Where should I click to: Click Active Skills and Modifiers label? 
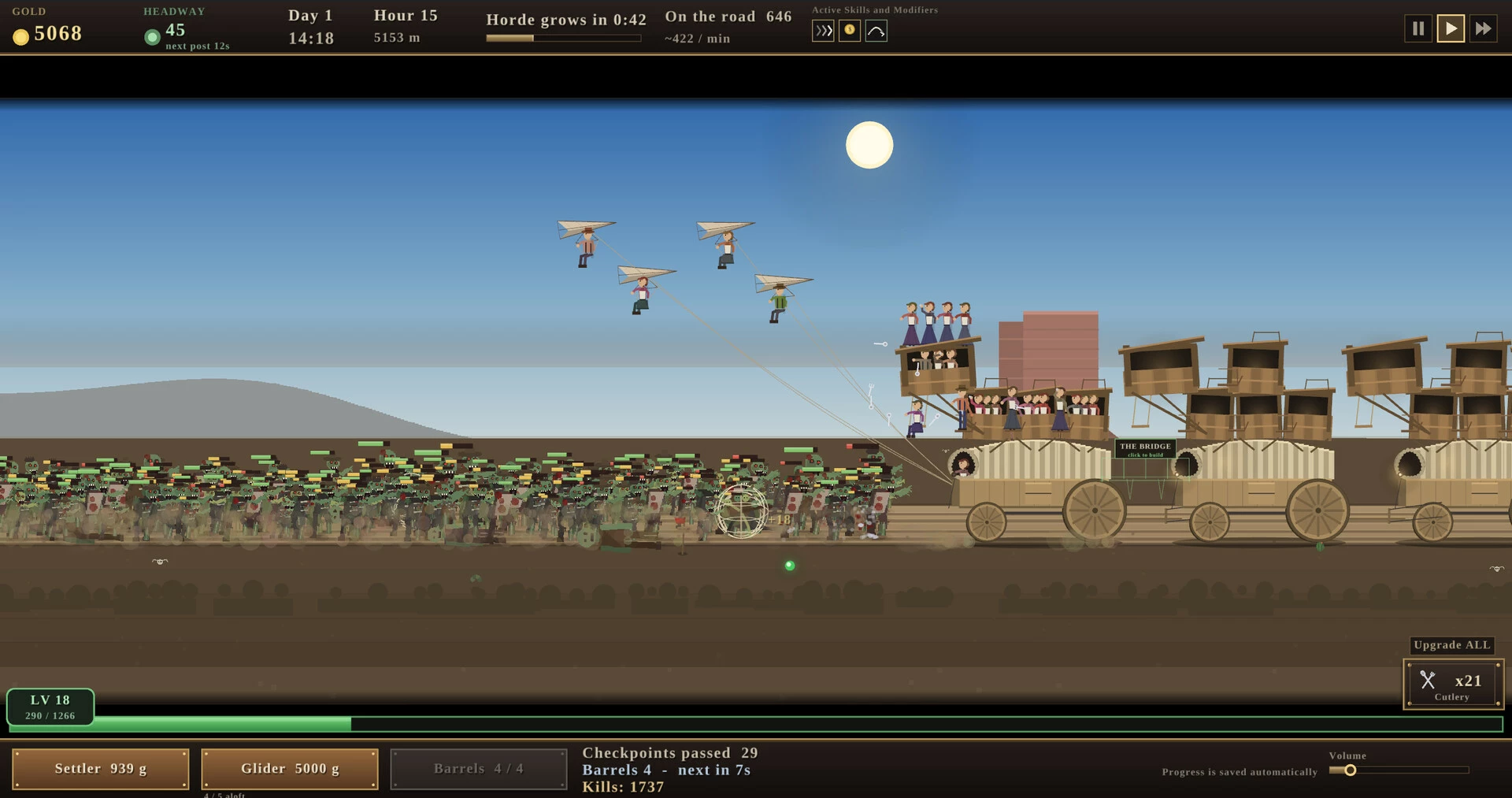click(x=875, y=10)
